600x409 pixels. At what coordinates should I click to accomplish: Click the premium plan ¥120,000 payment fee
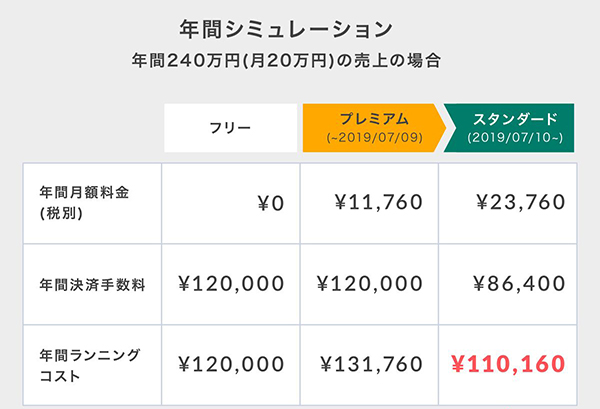point(370,284)
